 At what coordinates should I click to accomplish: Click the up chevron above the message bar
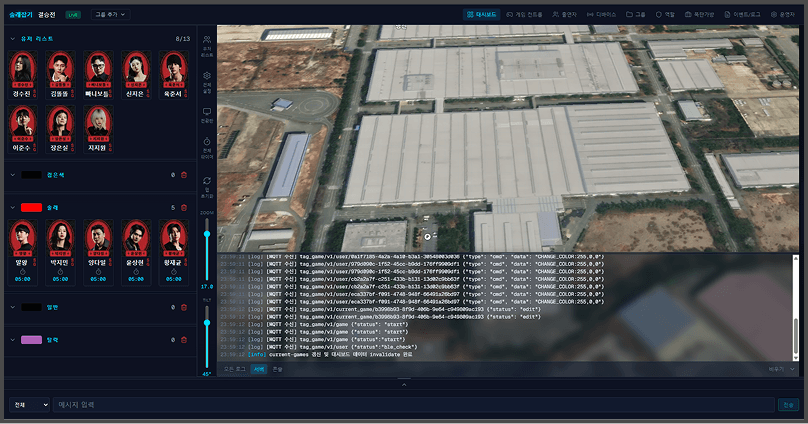tap(404, 384)
